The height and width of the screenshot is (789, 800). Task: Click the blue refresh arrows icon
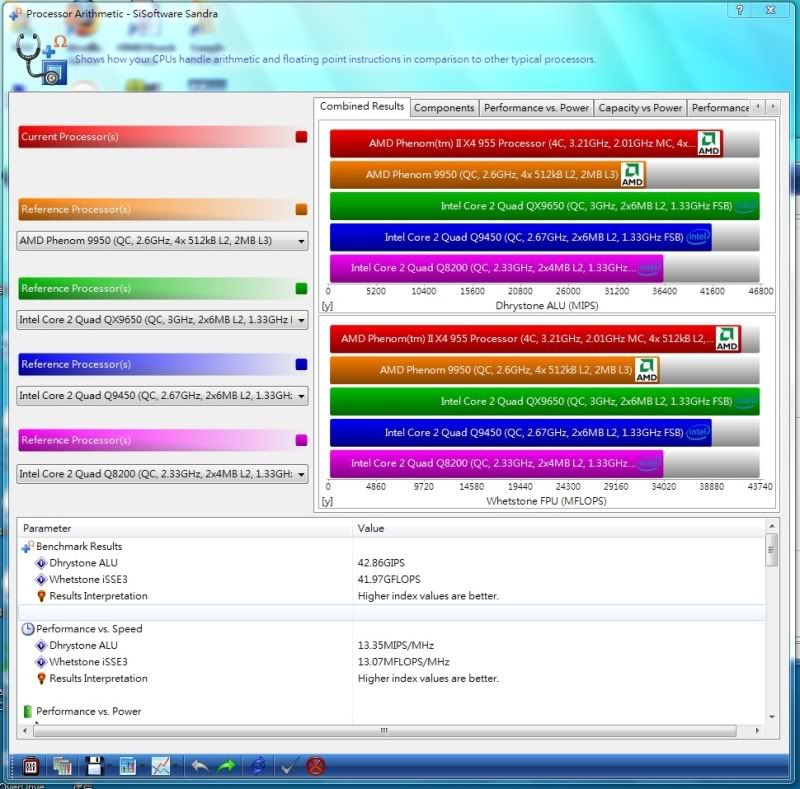258,766
